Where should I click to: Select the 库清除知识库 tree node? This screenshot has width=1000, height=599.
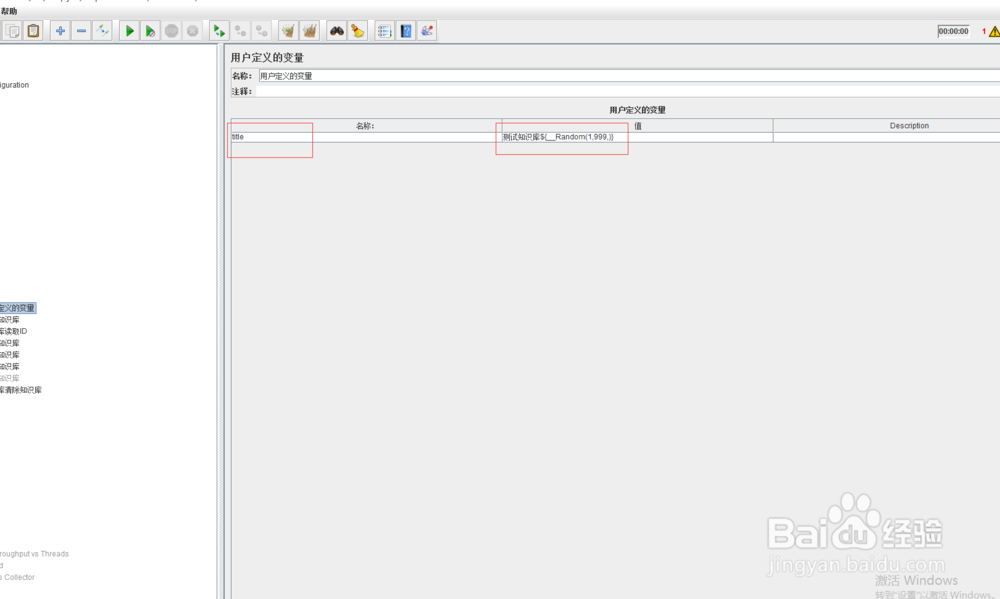pyautogui.click(x=20, y=390)
